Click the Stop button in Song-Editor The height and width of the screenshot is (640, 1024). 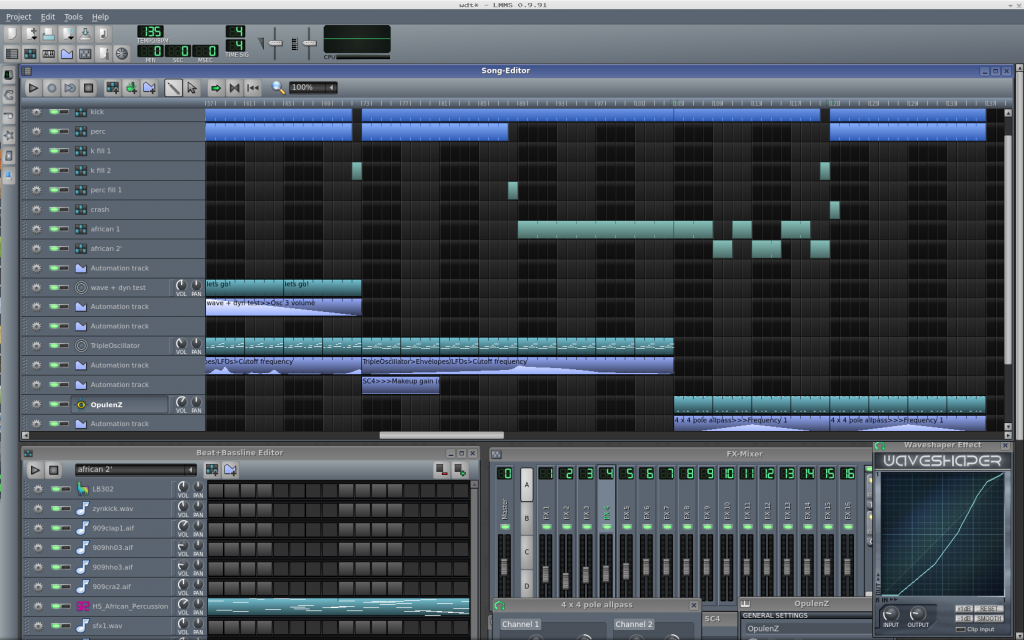(88, 88)
